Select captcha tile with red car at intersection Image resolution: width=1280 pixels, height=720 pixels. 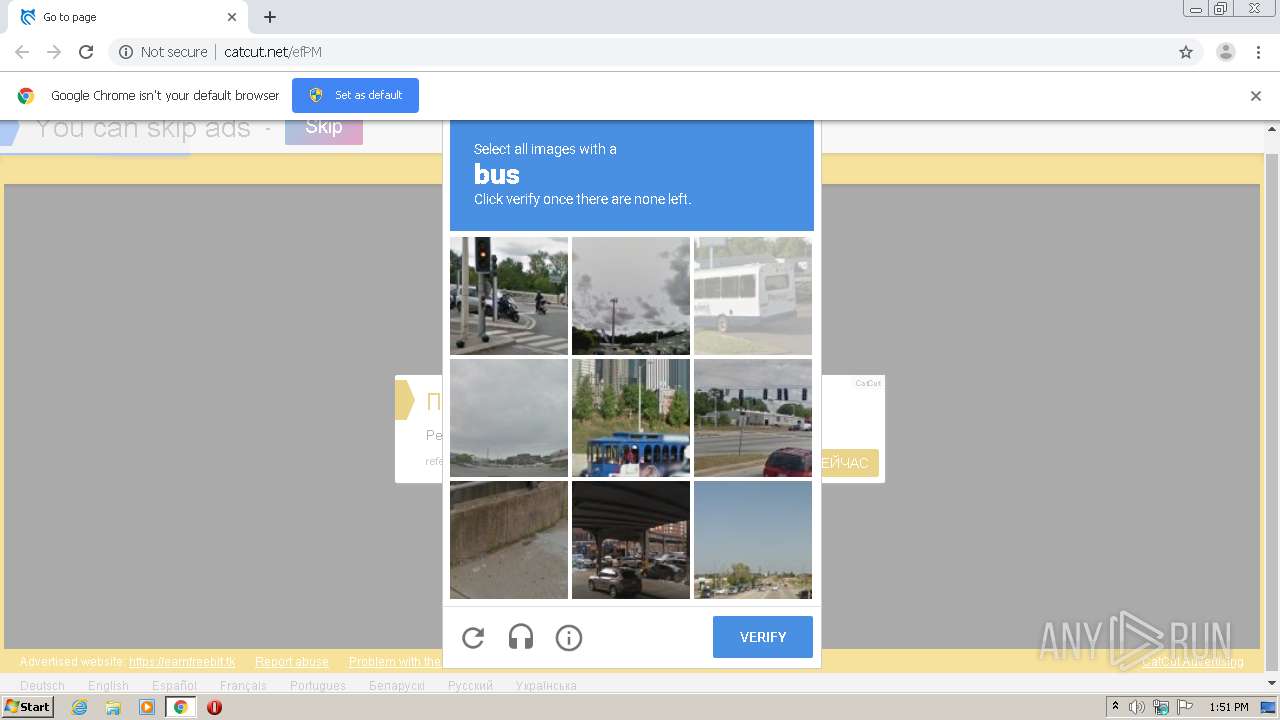click(x=753, y=418)
